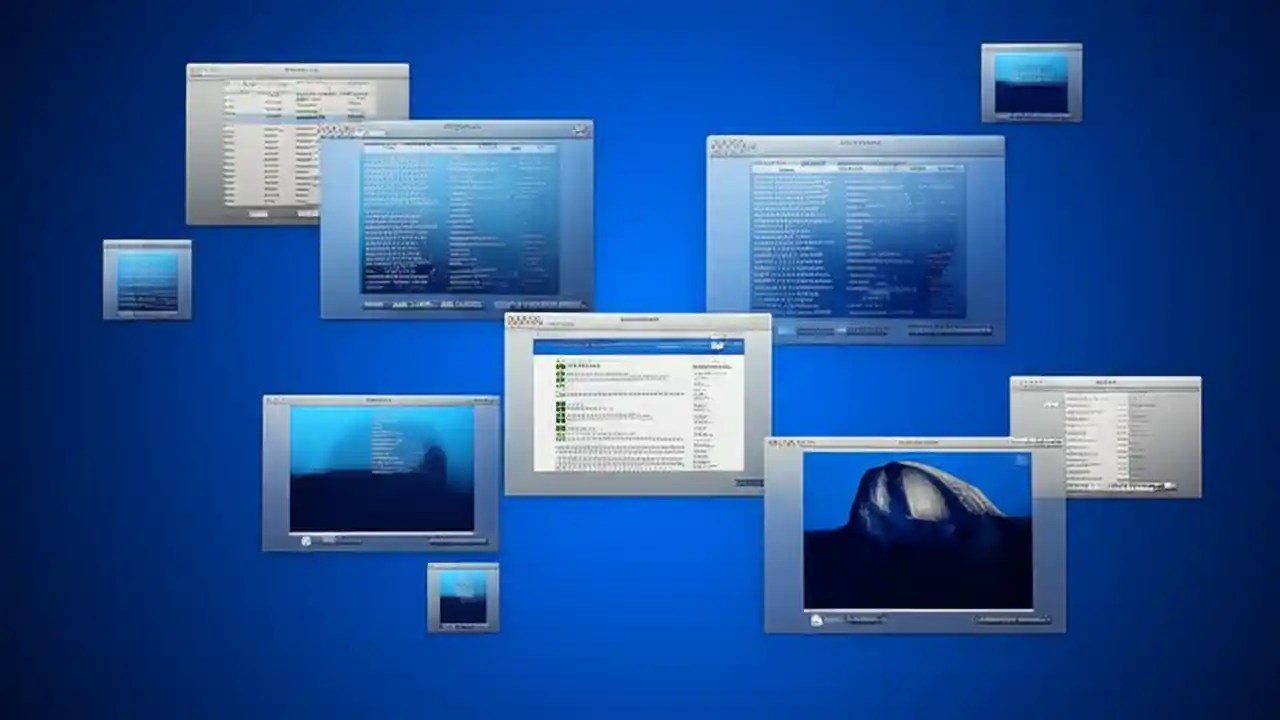This screenshot has width=1280, height=720.
Task: Click the green forum icon beside the top thread
Action: pyautogui.click(x=560, y=365)
